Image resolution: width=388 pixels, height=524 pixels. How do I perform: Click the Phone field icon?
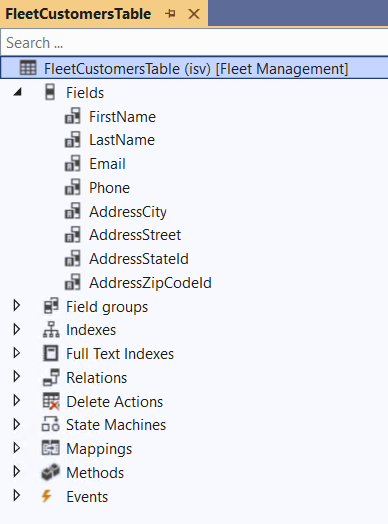point(73,187)
